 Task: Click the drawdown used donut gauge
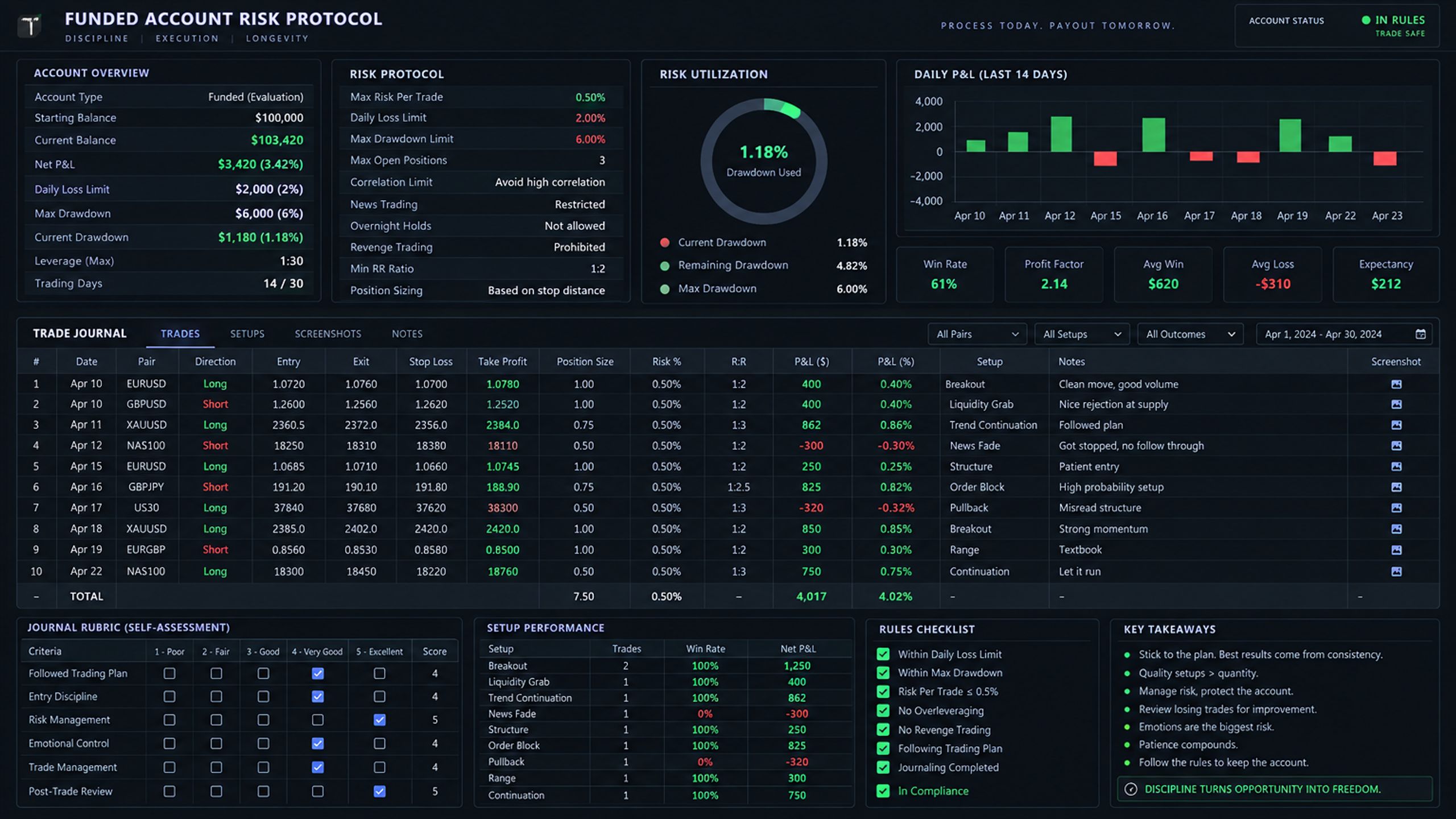[764, 162]
